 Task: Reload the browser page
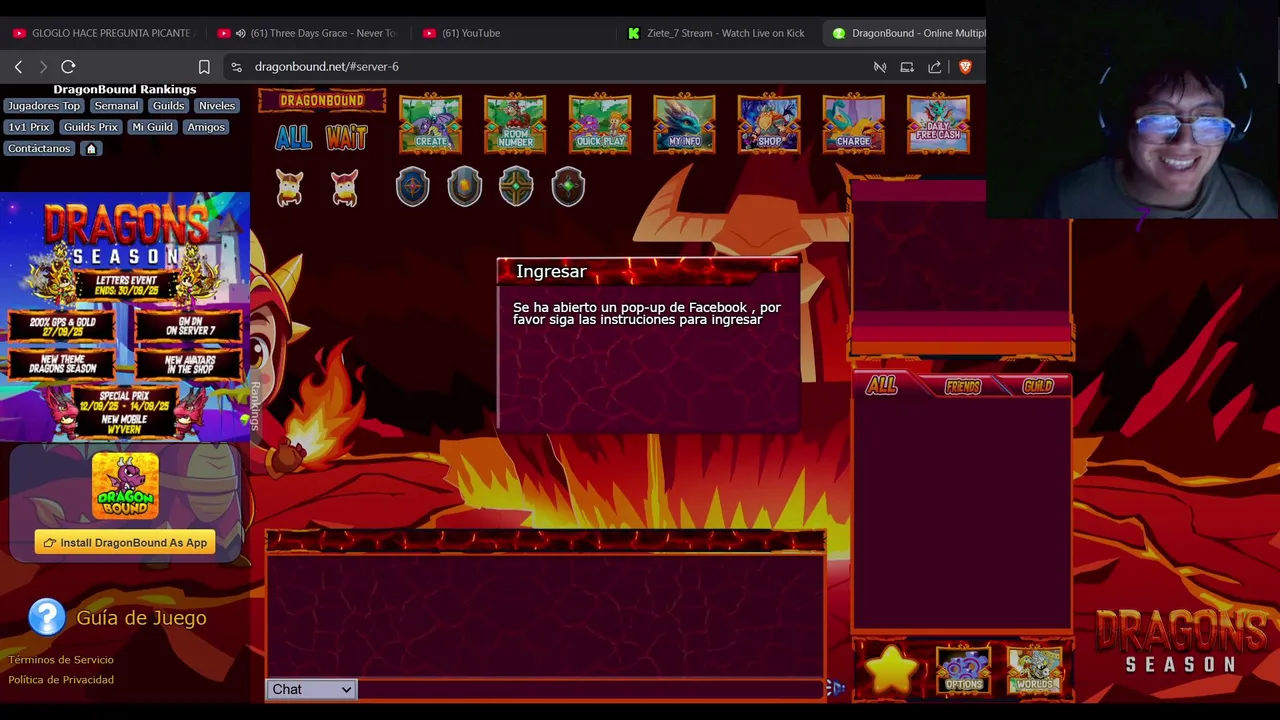tap(68, 67)
